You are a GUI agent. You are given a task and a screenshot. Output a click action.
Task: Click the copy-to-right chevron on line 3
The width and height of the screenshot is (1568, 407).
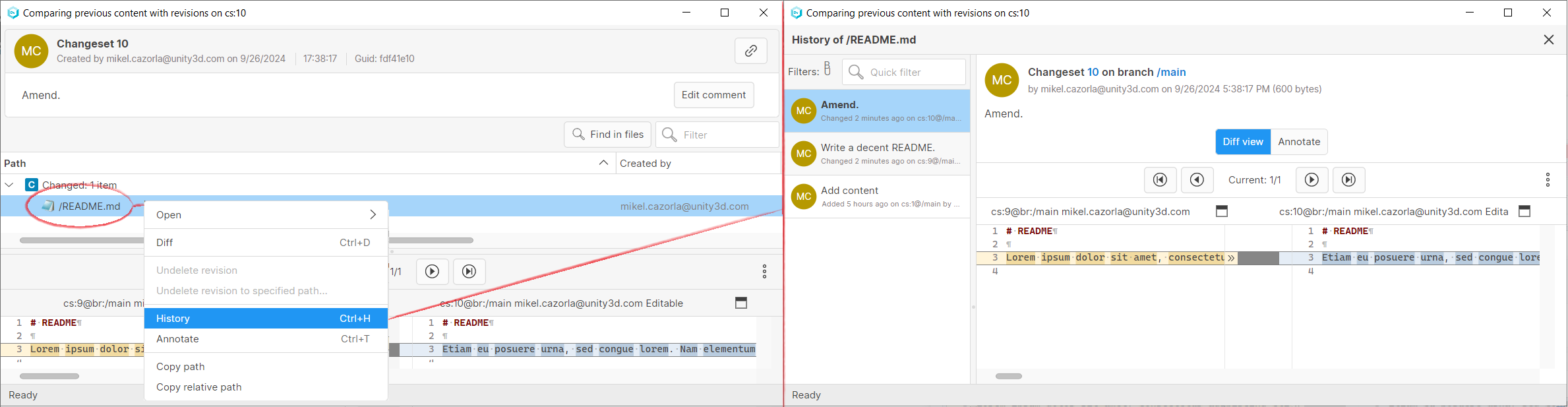1230,258
